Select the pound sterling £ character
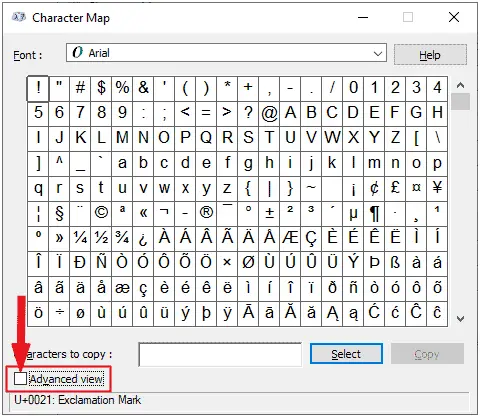Image resolution: width=480 pixels, height=417 pixels. coord(395,188)
